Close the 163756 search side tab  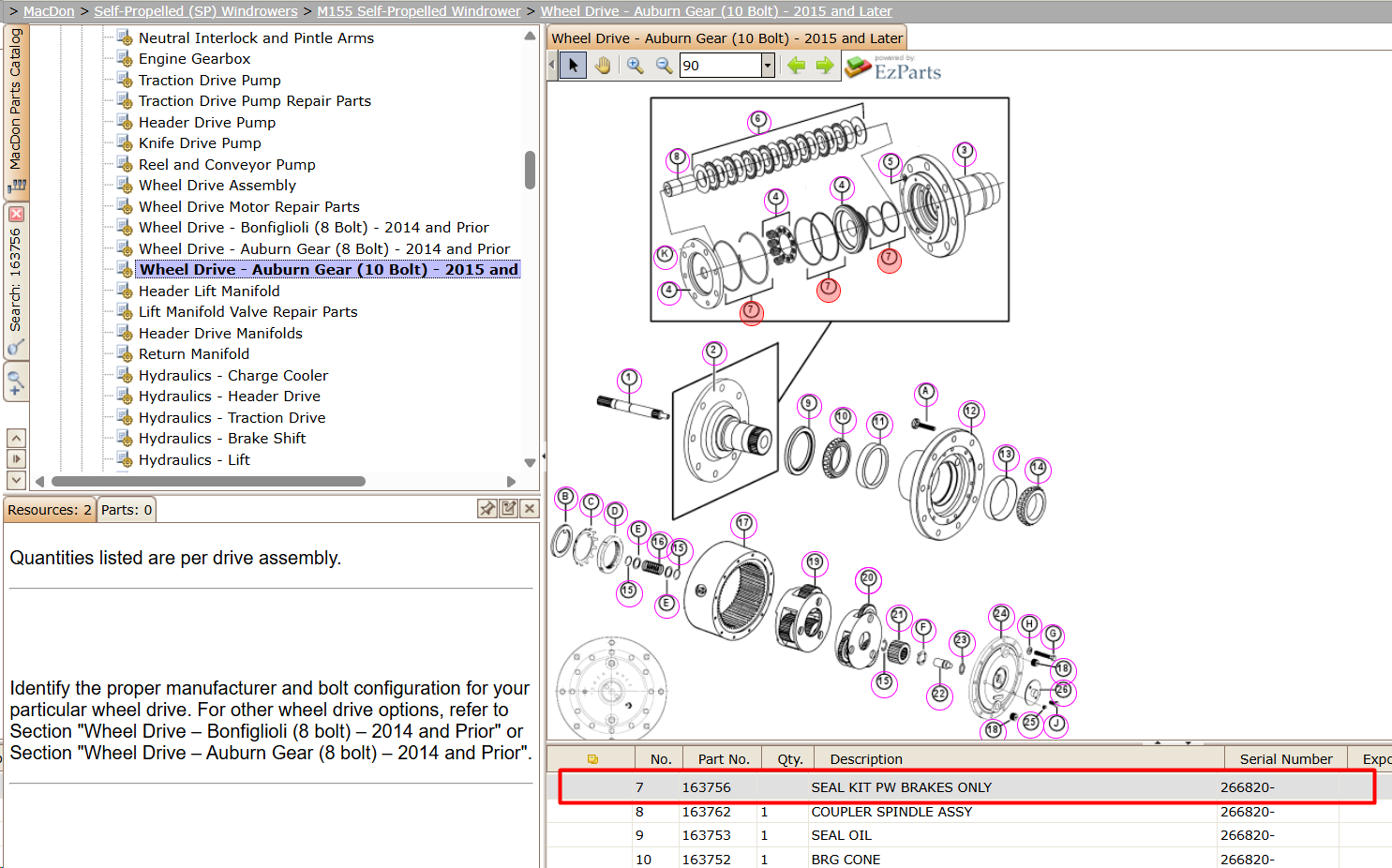16,215
